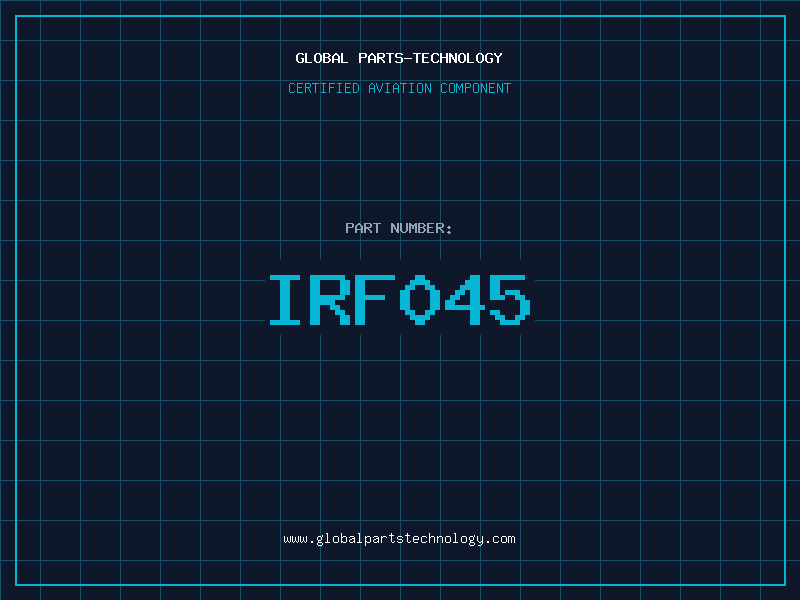Click the colon after PART NUMBER
The height and width of the screenshot is (600, 800).
point(450,229)
